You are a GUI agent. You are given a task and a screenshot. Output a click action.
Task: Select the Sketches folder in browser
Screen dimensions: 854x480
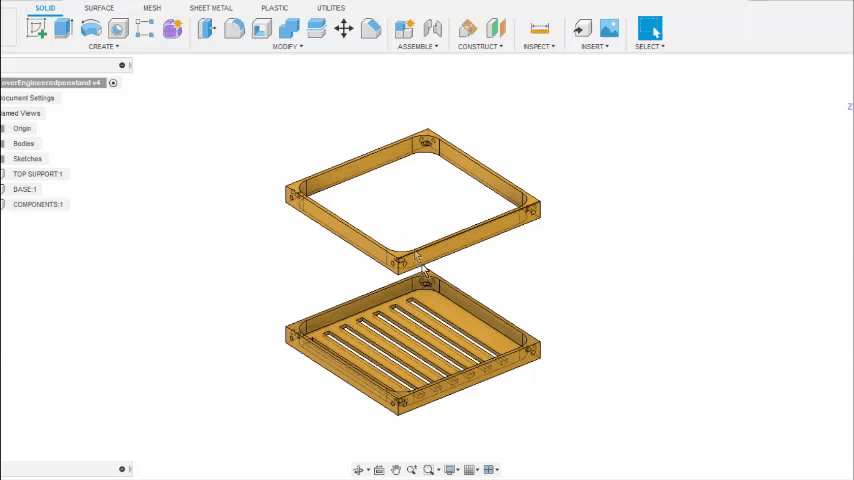27,159
